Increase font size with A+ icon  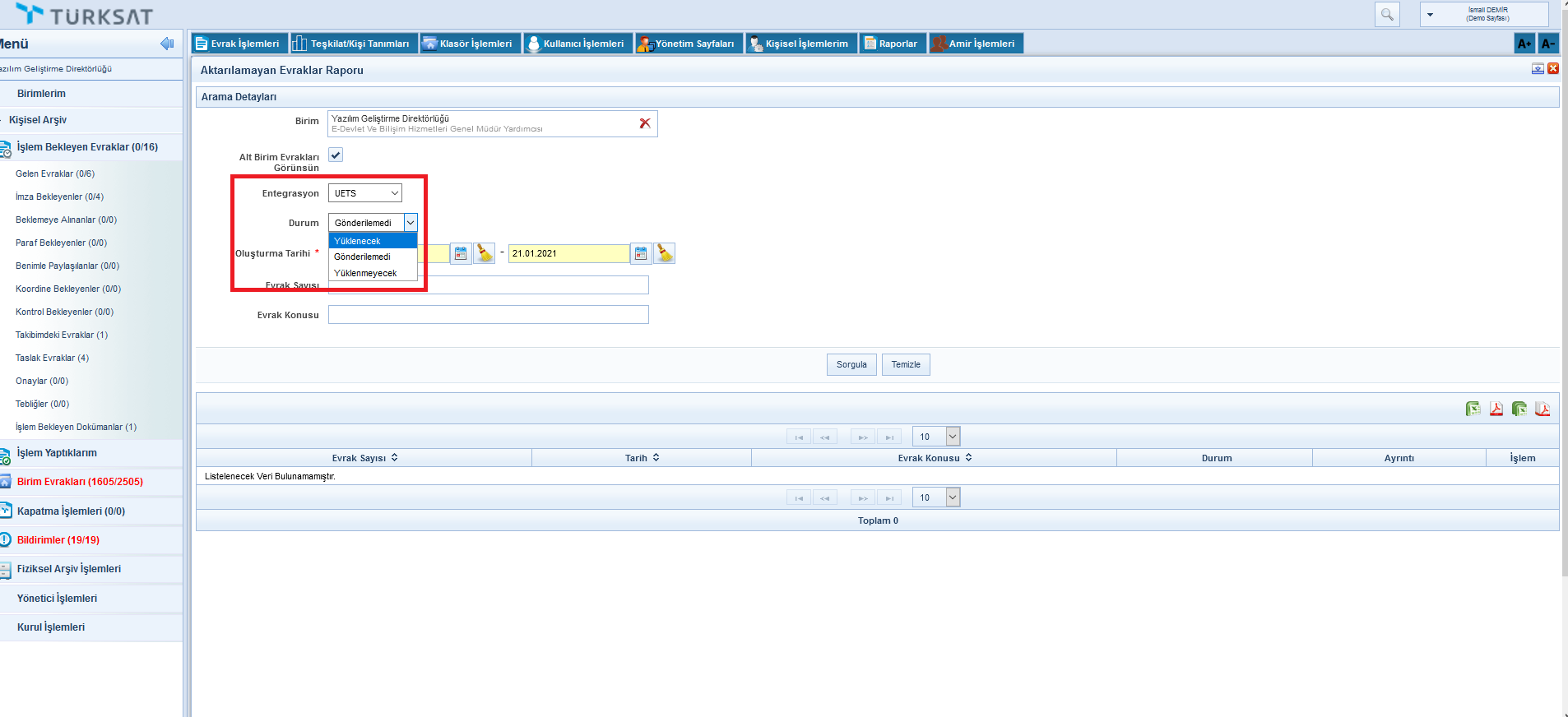pyautogui.click(x=1524, y=44)
